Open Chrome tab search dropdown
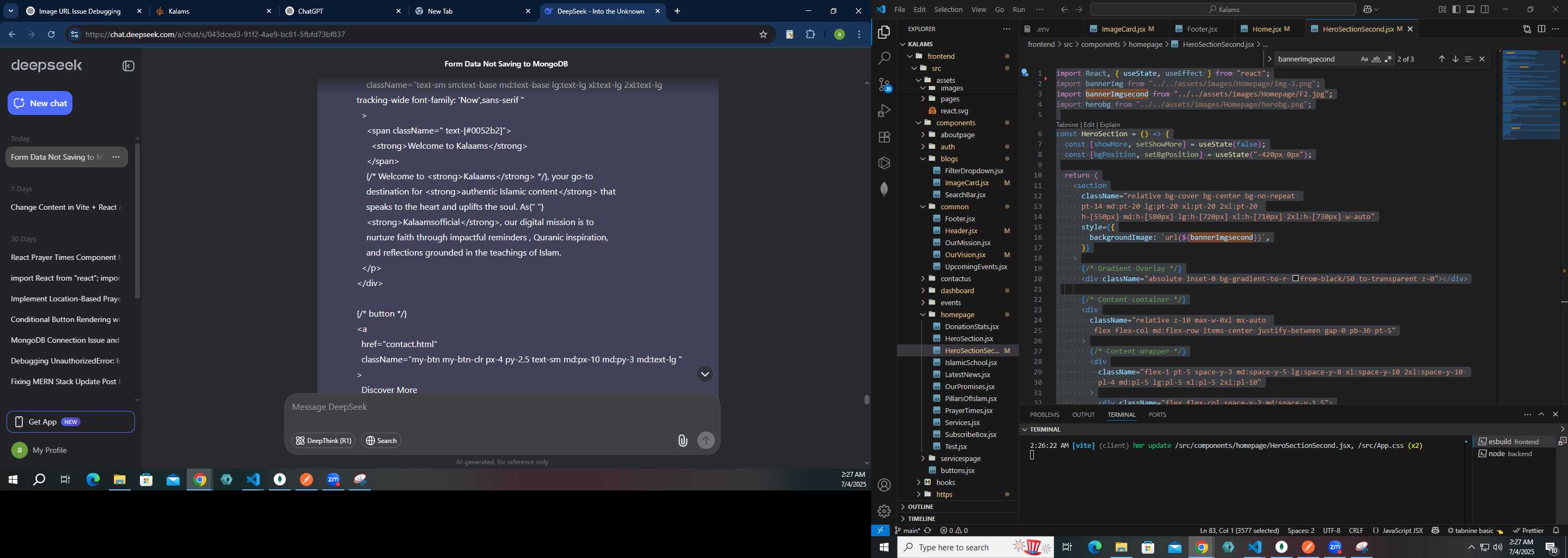Screen dimensions: 1568x558 coord(11,11)
